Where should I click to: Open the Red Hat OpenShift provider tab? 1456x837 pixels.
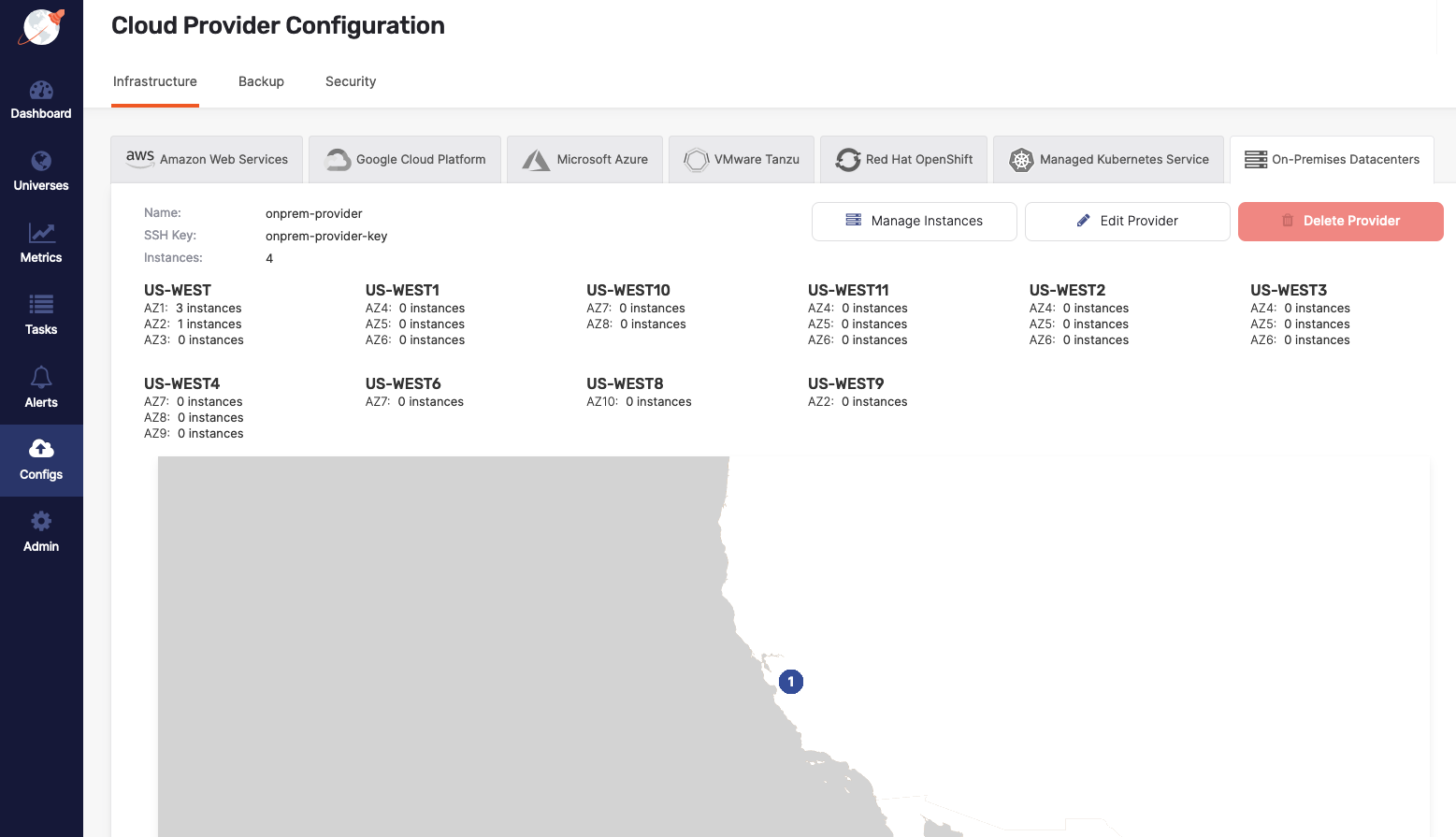click(x=903, y=159)
